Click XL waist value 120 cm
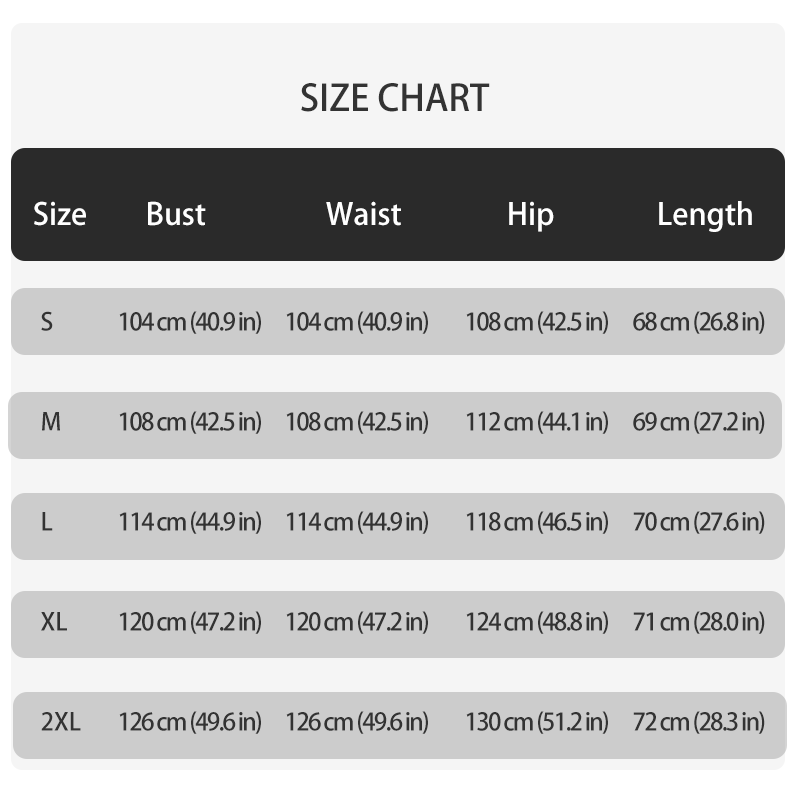800x800 pixels. [x=357, y=622]
